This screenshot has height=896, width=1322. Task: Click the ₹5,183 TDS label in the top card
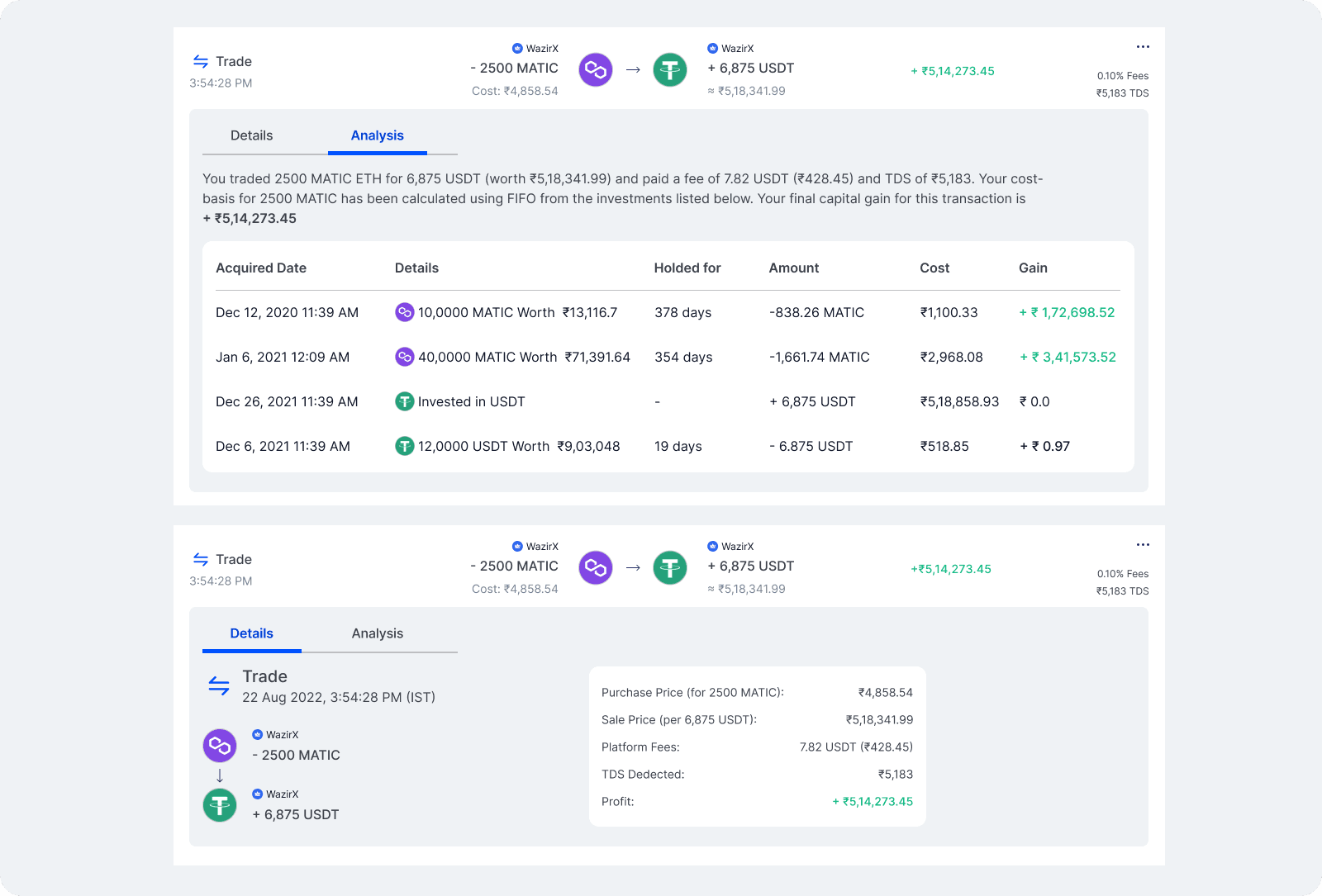(x=1122, y=93)
